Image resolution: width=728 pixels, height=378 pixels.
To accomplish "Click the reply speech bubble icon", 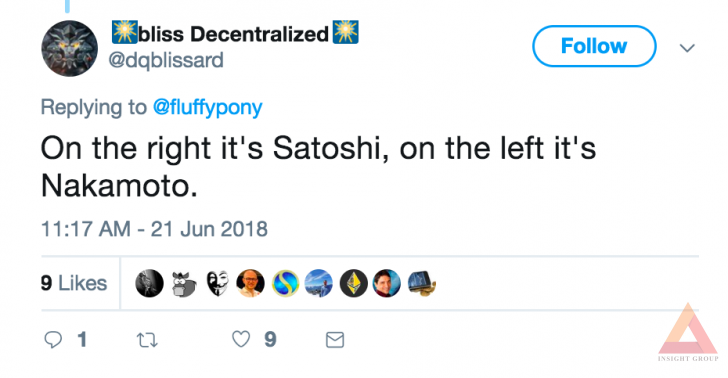I will pos(53,340).
